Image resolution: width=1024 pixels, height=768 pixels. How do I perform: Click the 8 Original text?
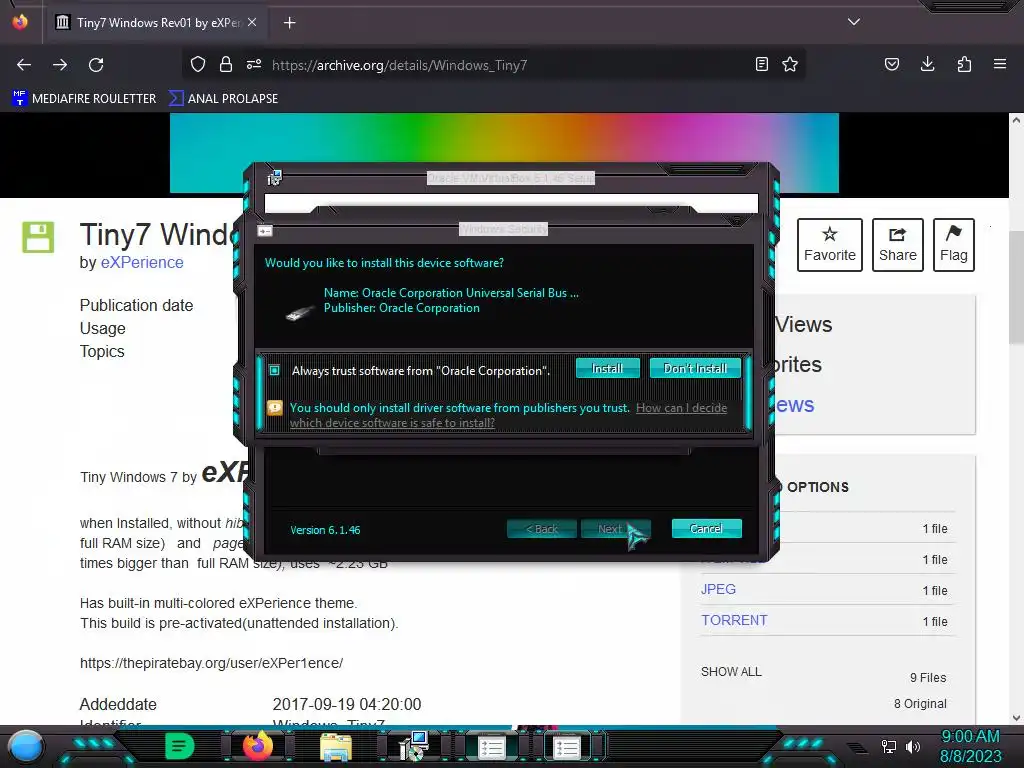[x=920, y=703]
